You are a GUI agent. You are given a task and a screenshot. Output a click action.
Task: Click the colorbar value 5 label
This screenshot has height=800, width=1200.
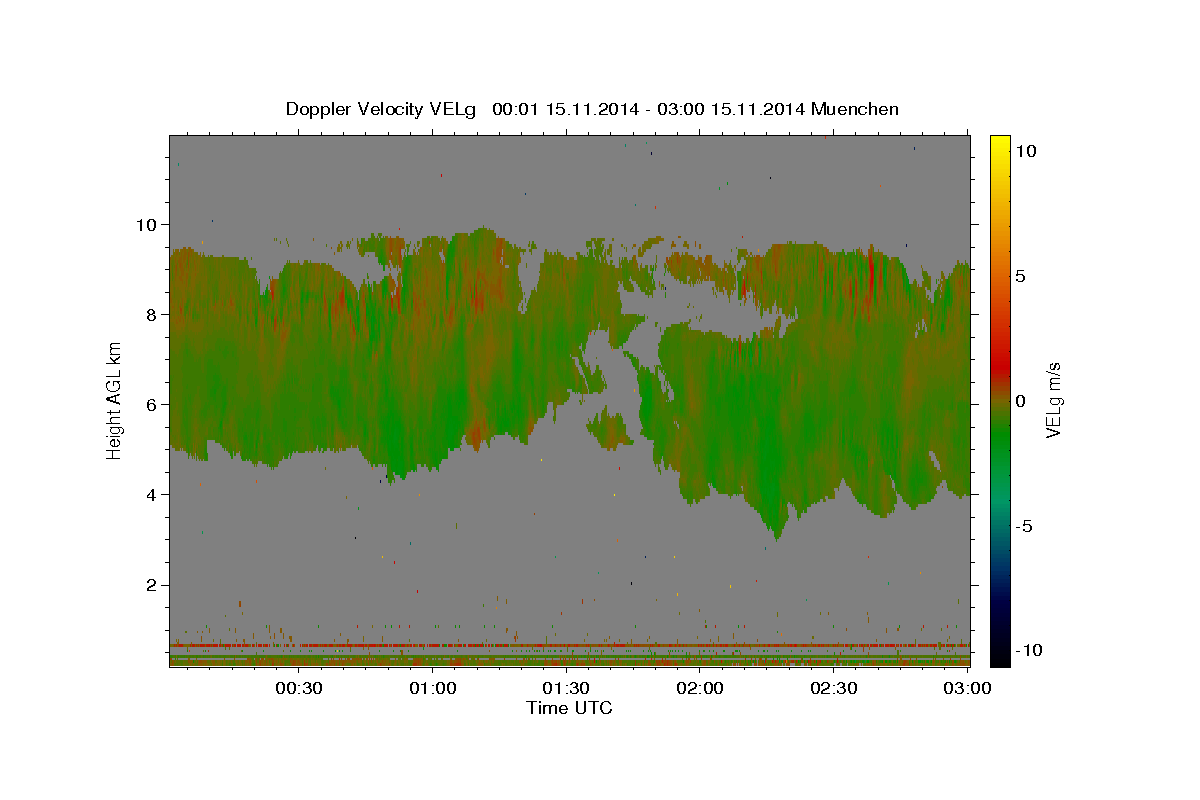[x=1021, y=276]
